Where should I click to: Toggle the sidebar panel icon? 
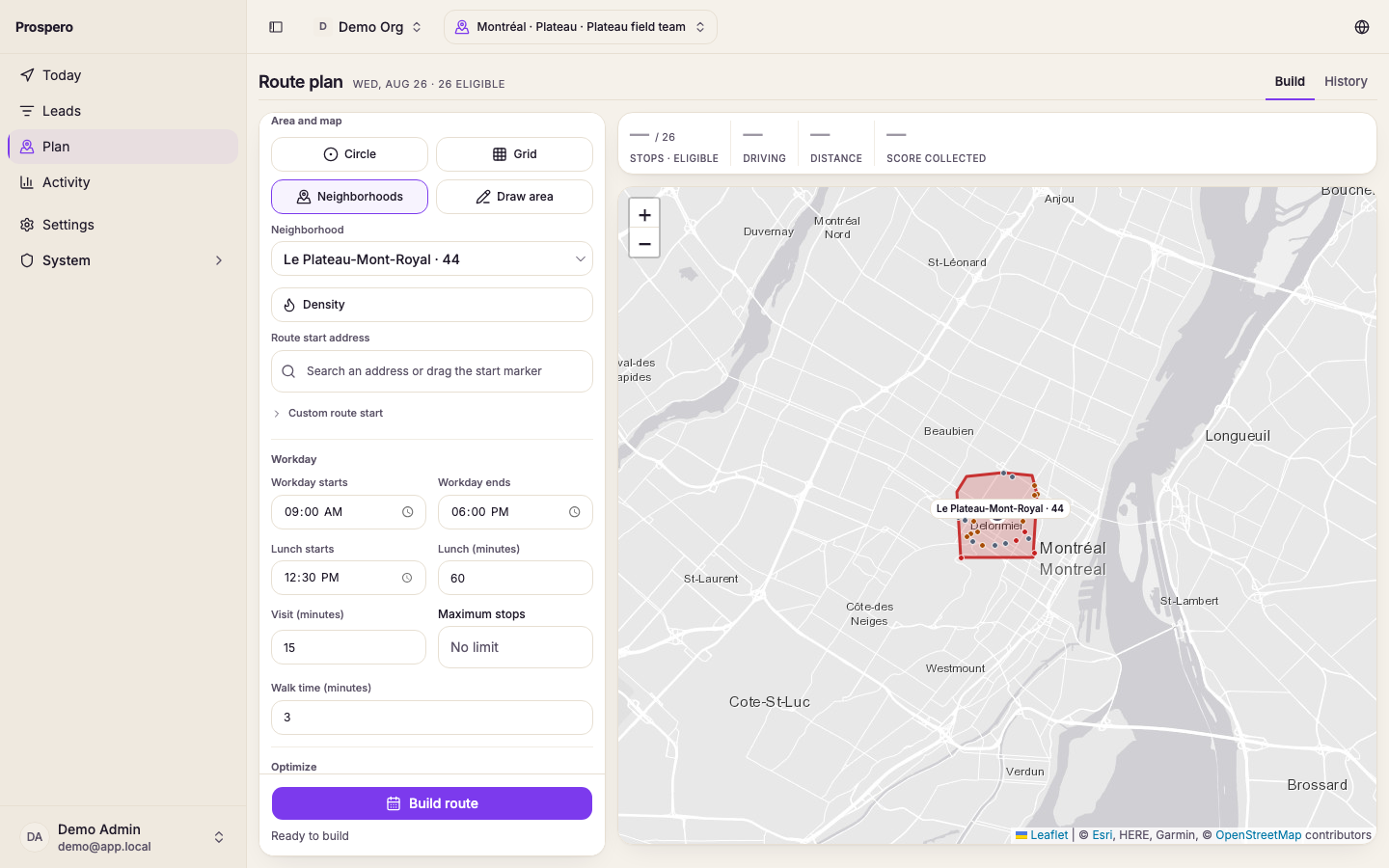point(276,27)
